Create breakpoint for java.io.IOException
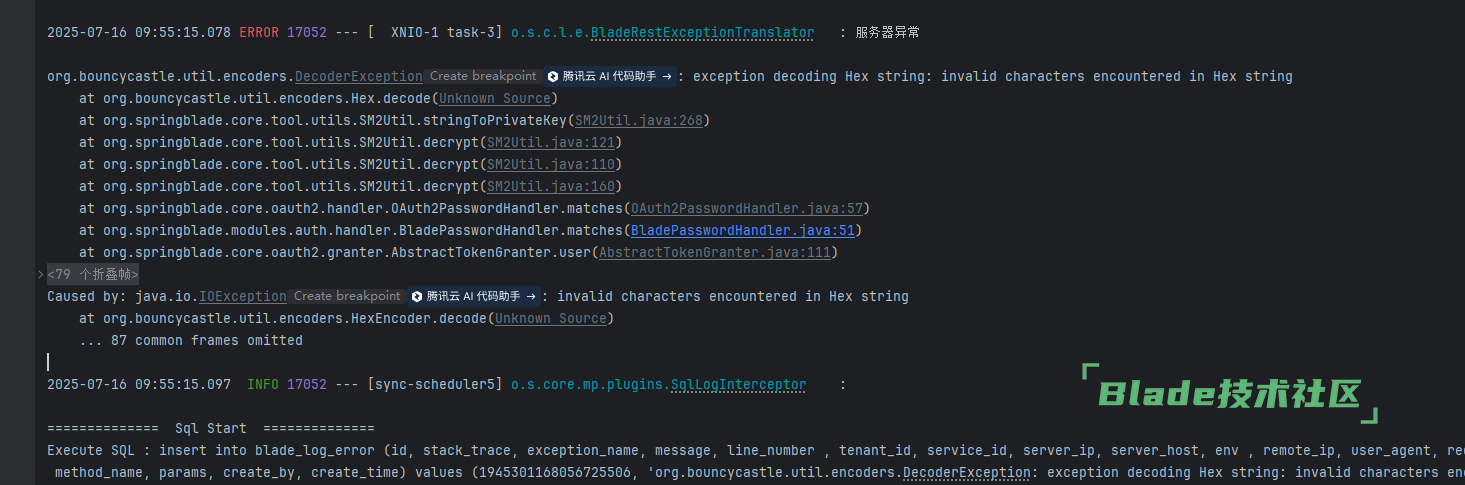The image size is (1465, 485). [x=347, y=296]
